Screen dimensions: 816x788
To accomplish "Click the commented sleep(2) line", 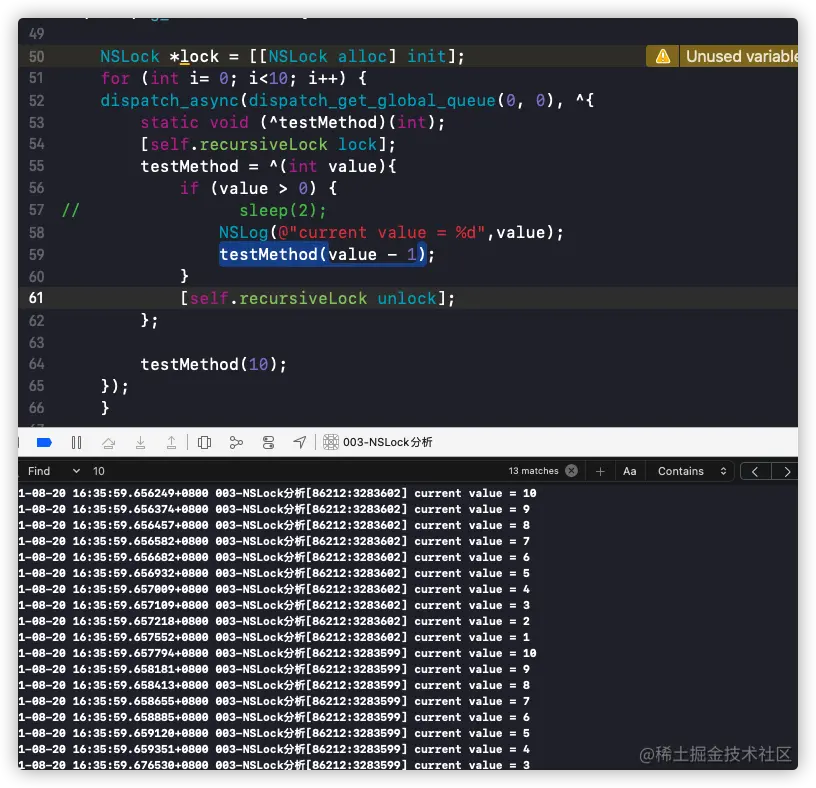I will click(283, 210).
